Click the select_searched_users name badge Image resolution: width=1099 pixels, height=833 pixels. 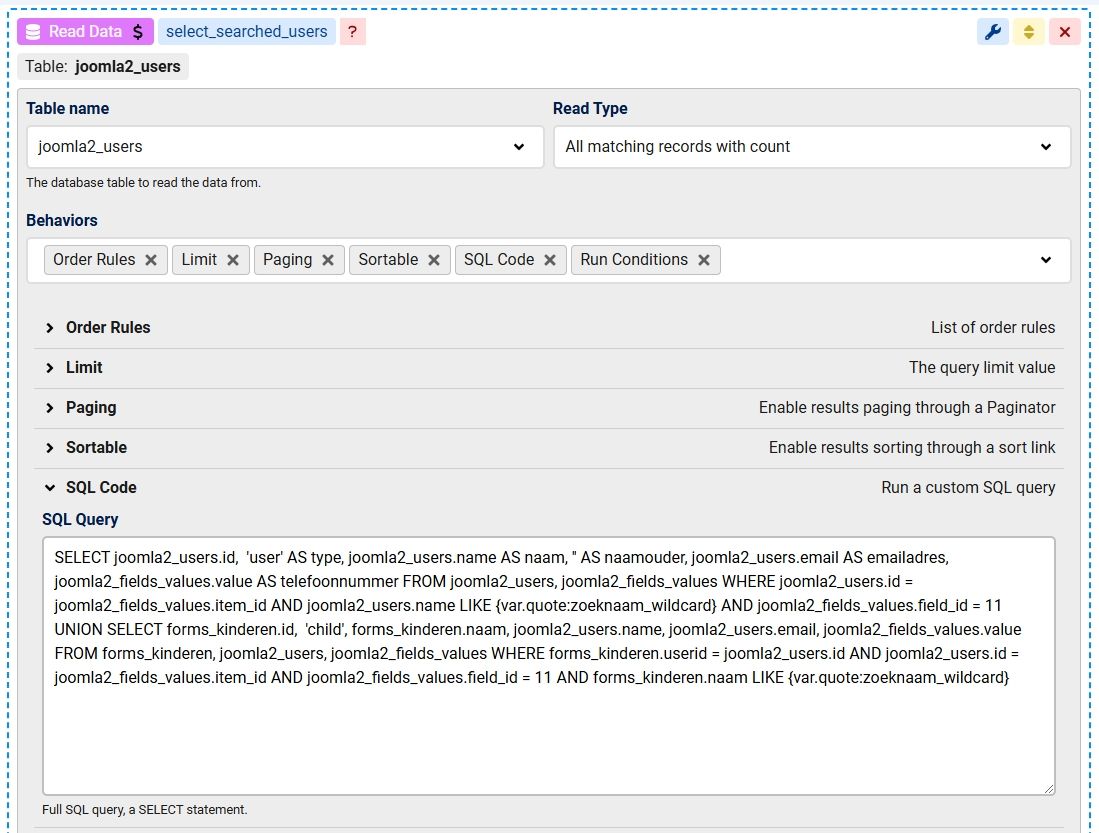pyautogui.click(x=246, y=32)
